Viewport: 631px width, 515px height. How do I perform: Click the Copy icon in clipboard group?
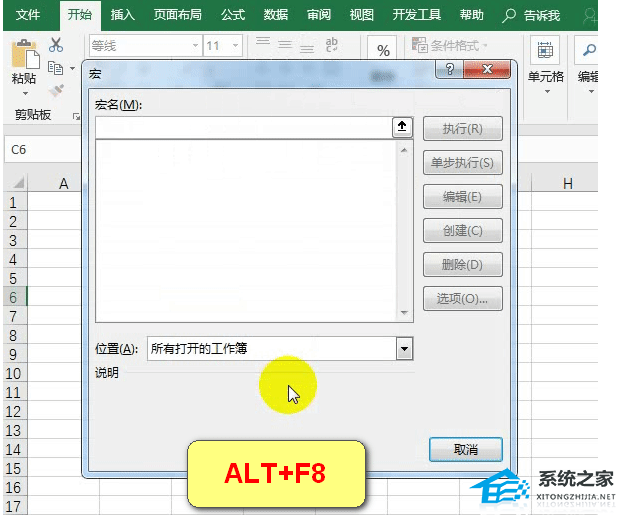[x=56, y=68]
